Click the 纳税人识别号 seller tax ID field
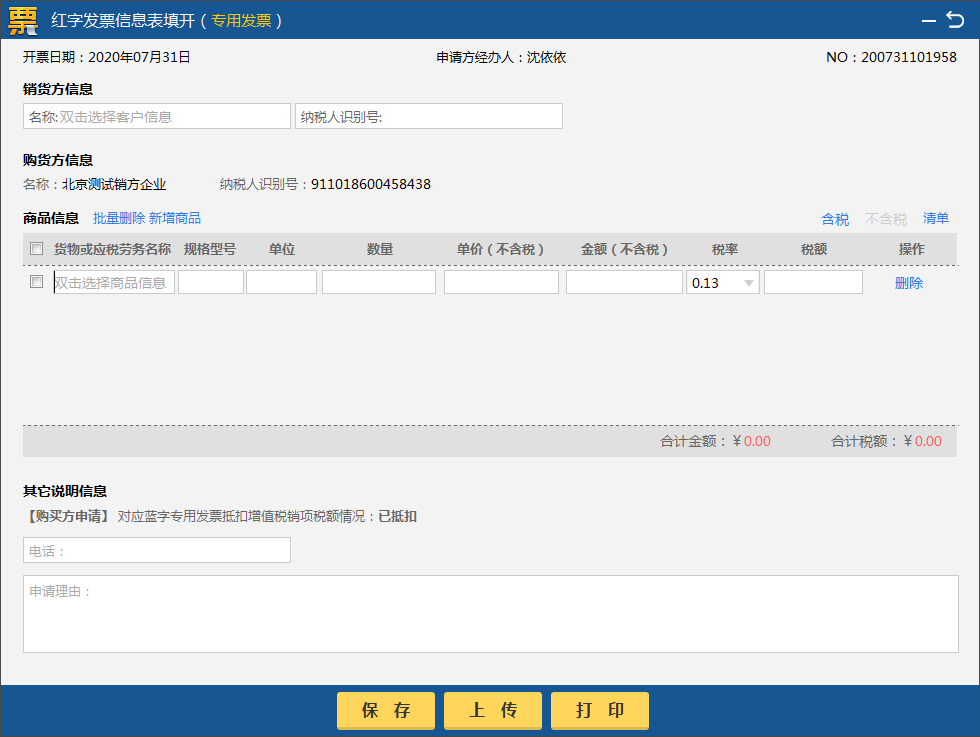This screenshot has height=737, width=980. click(429, 117)
